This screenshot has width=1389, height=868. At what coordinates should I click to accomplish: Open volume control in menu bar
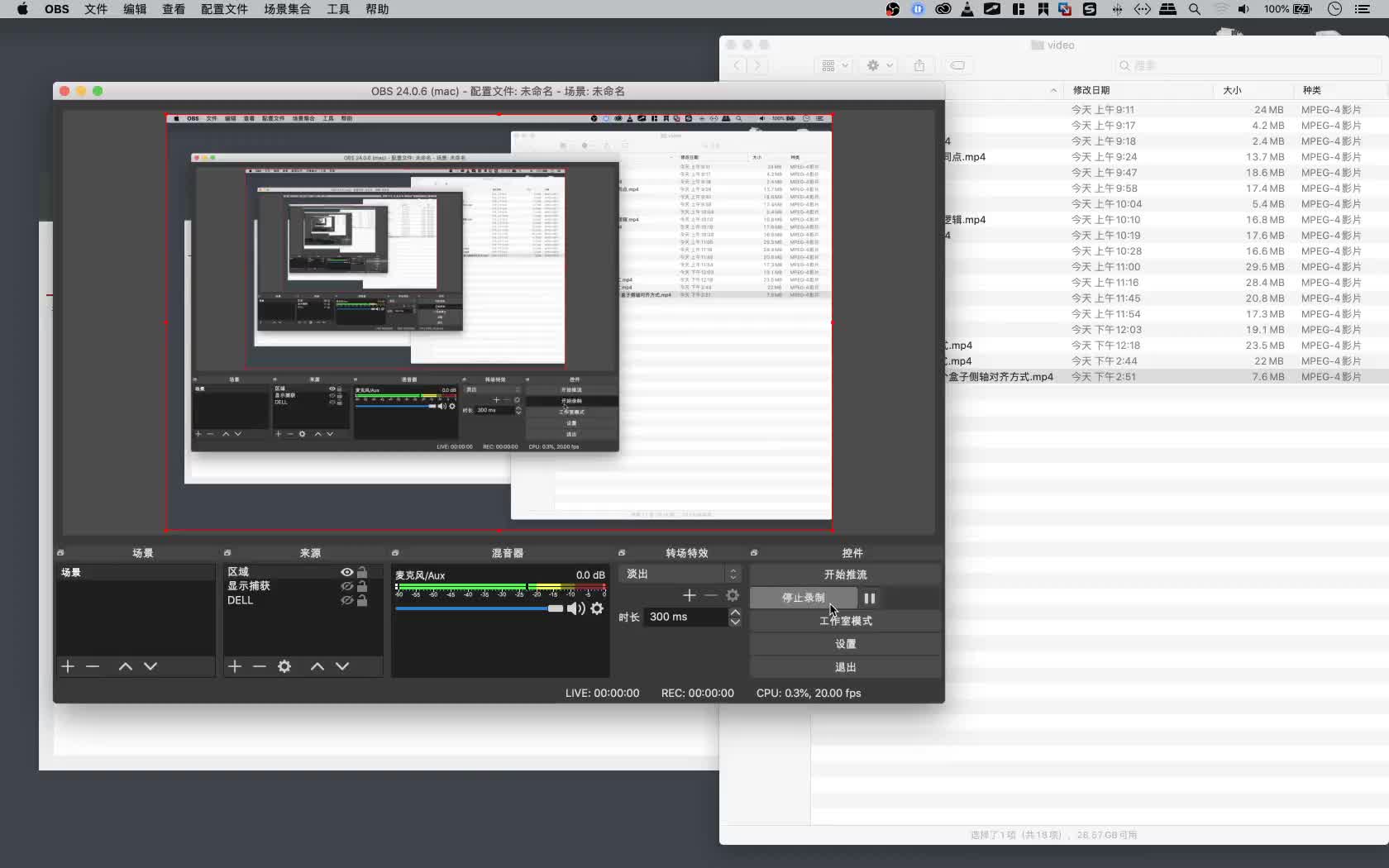[x=1243, y=9]
